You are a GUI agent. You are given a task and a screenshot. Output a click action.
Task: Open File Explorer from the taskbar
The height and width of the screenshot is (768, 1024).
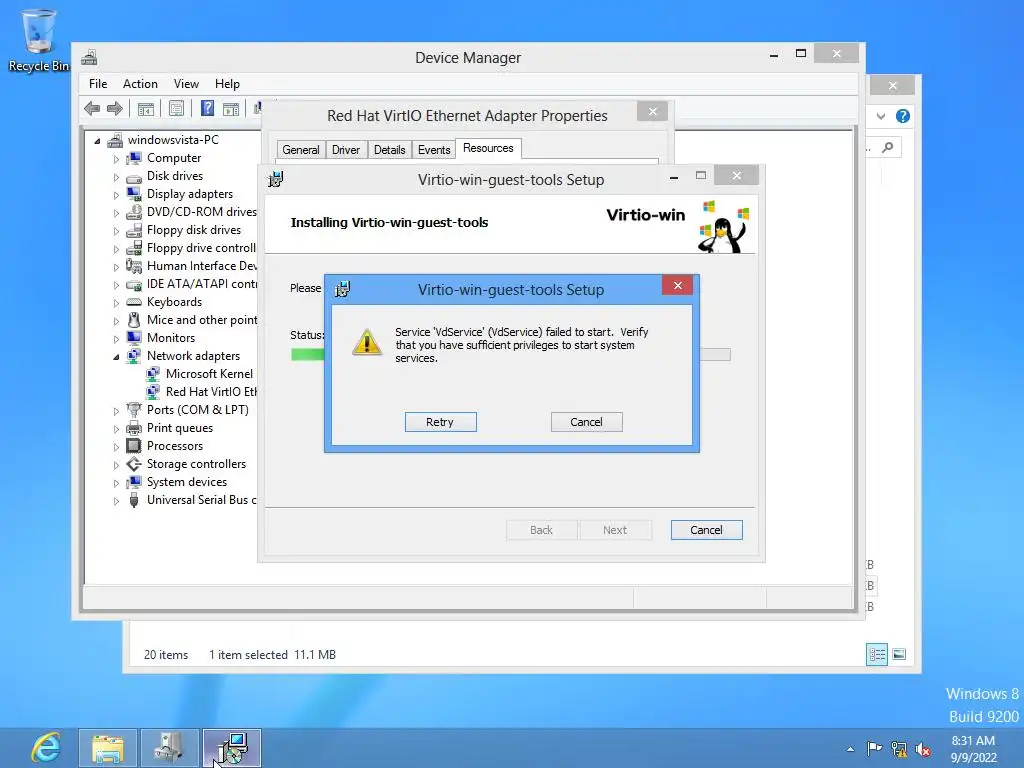tap(108, 748)
